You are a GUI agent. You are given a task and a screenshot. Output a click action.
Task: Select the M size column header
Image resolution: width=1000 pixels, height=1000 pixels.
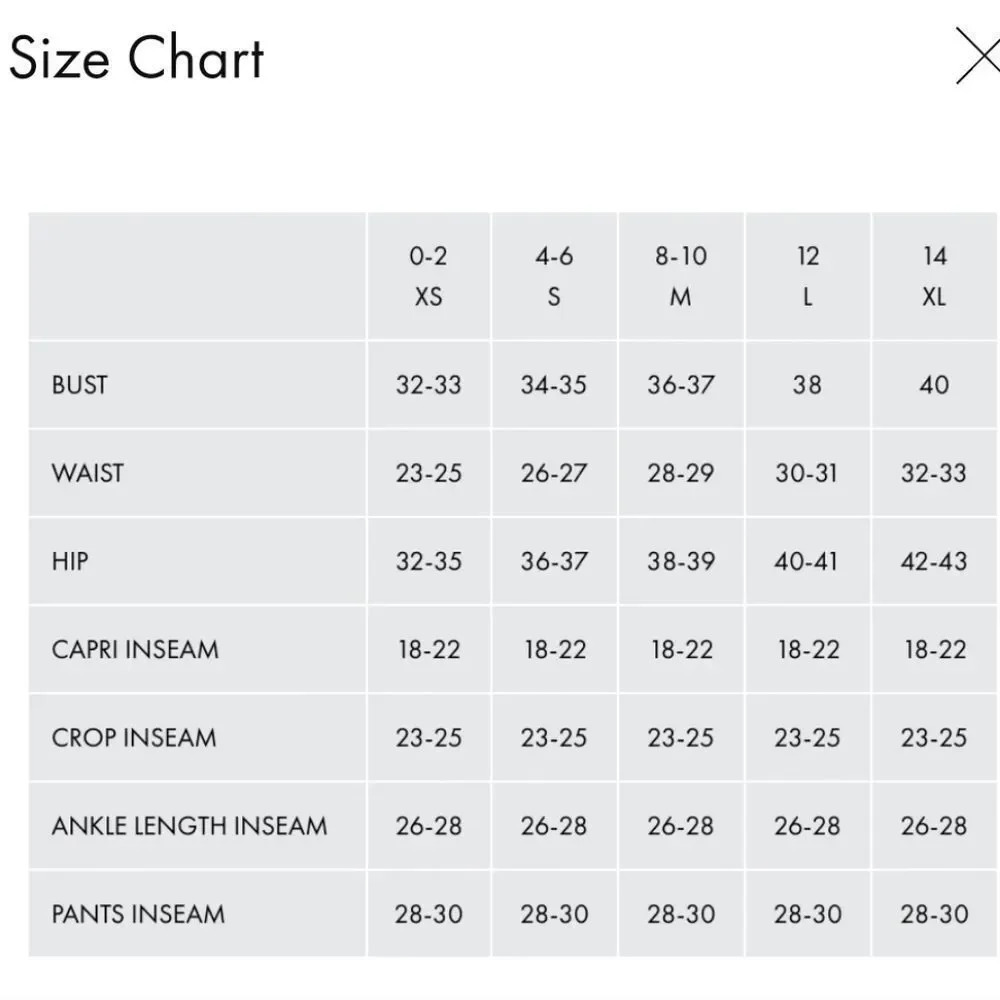[681, 277]
